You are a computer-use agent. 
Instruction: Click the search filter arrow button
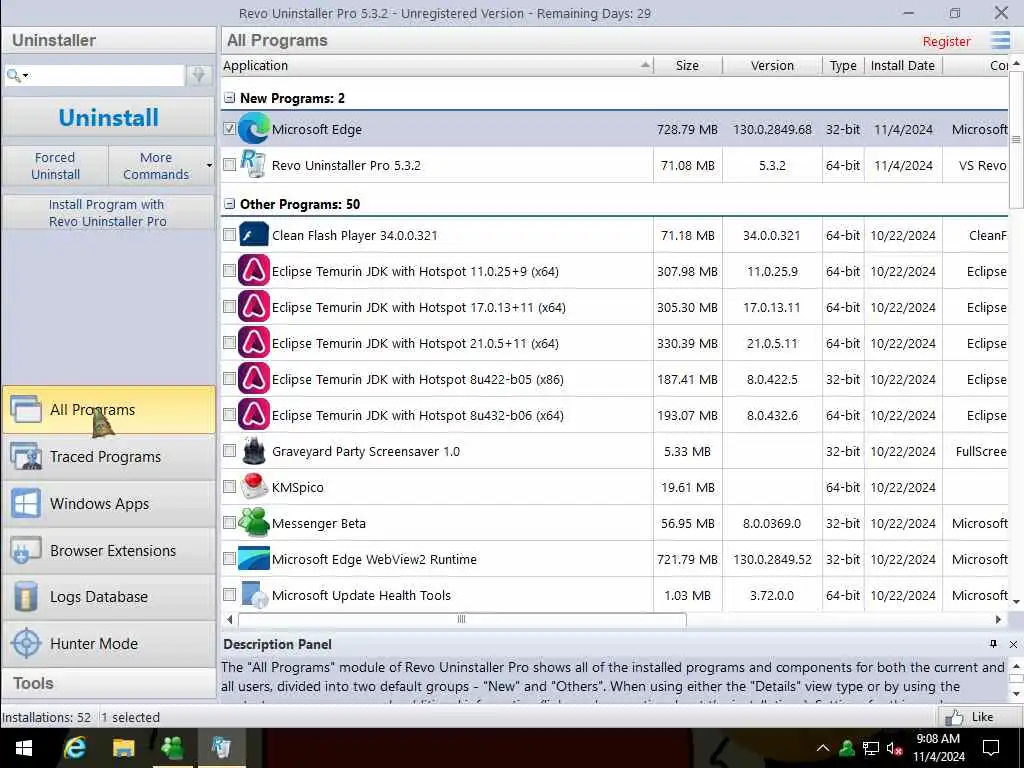(x=199, y=75)
